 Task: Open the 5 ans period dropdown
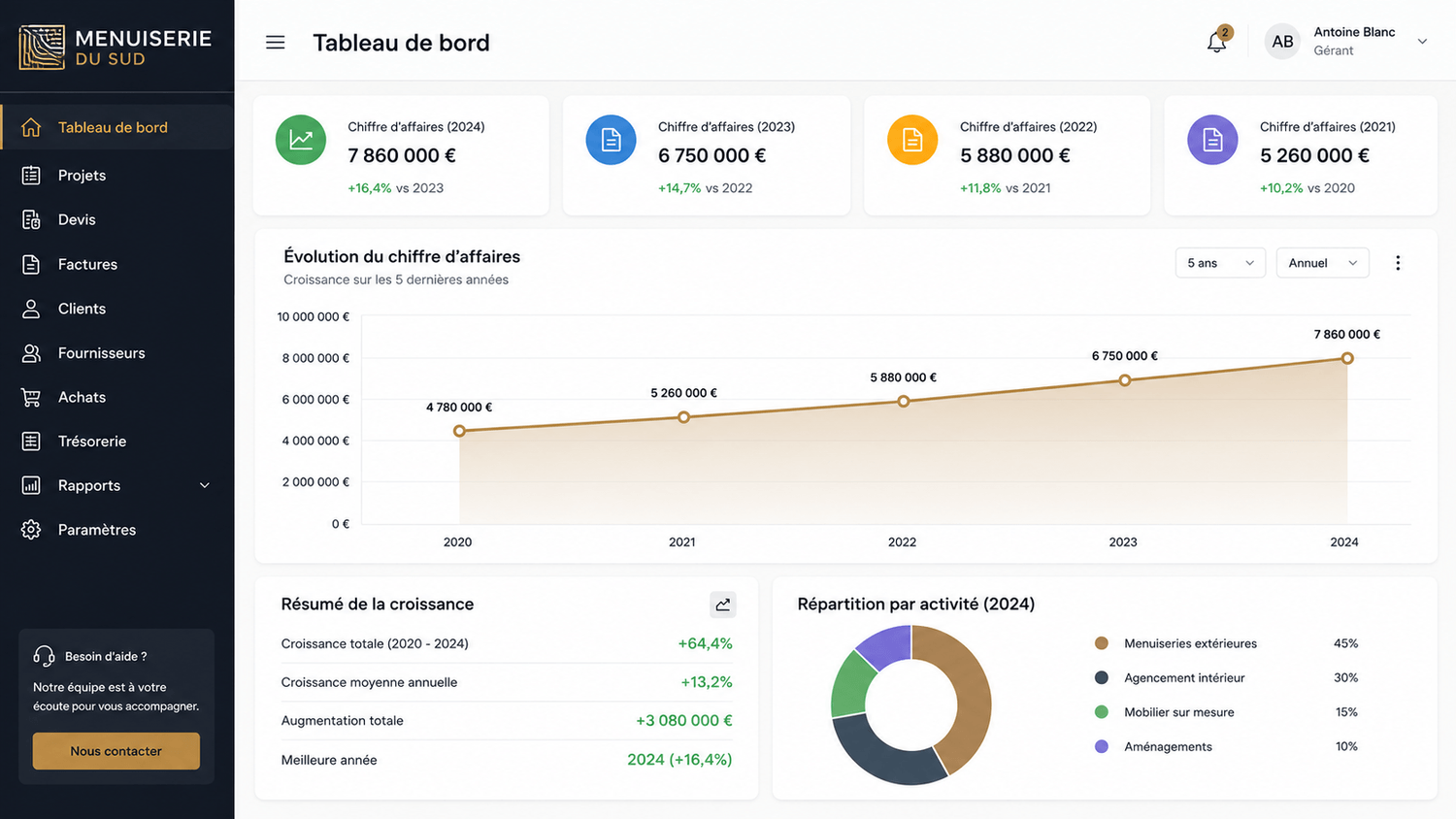[x=1220, y=263]
